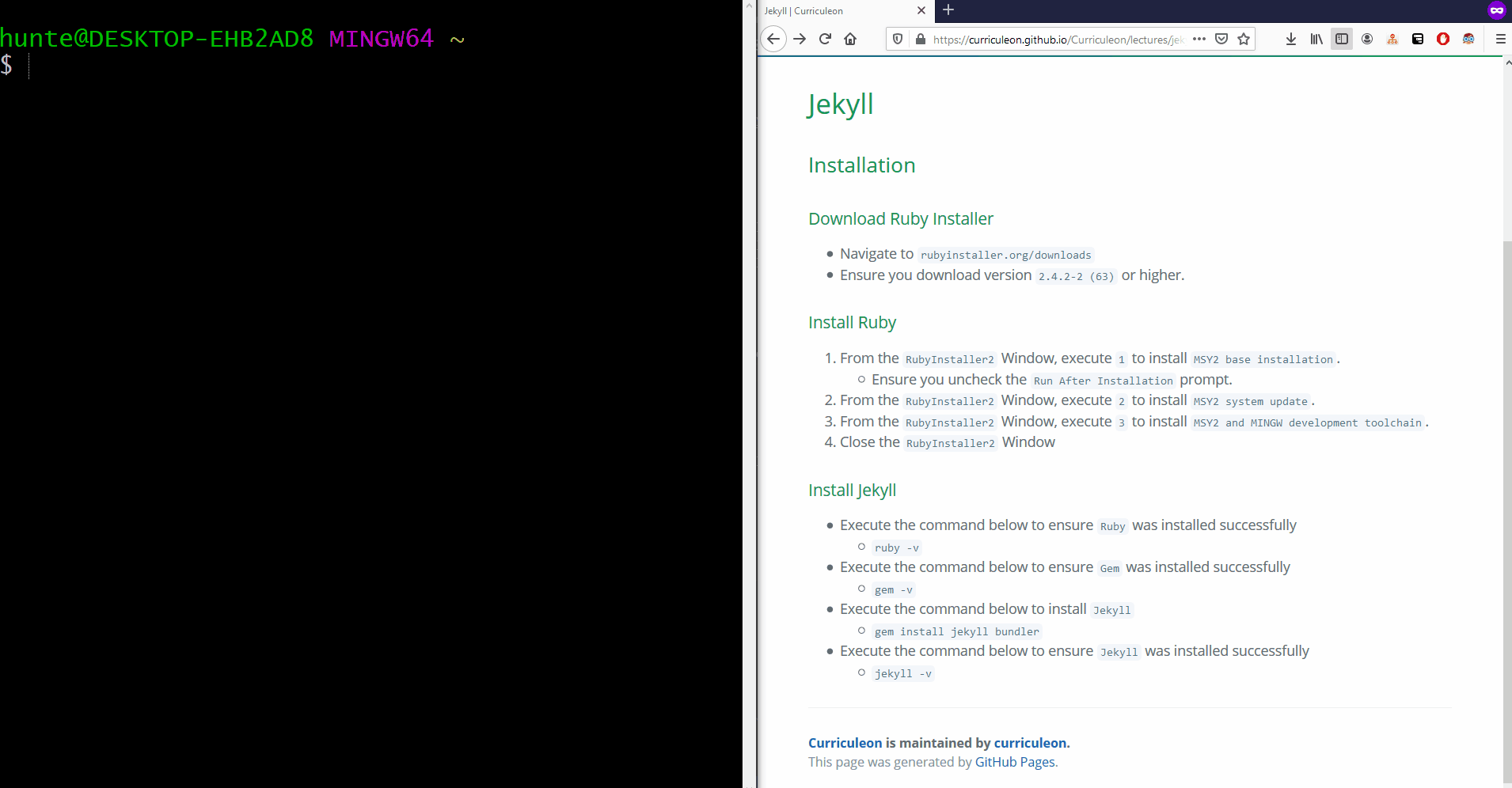Open a new browser tab
Viewport: 1512px width, 788px height.
click(x=948, y=11)
